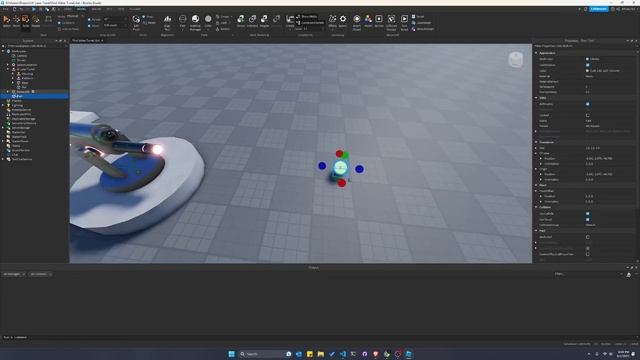Select the Part item in the Explorer
This screenshot has height=360, width=640.
click(34, 96)
